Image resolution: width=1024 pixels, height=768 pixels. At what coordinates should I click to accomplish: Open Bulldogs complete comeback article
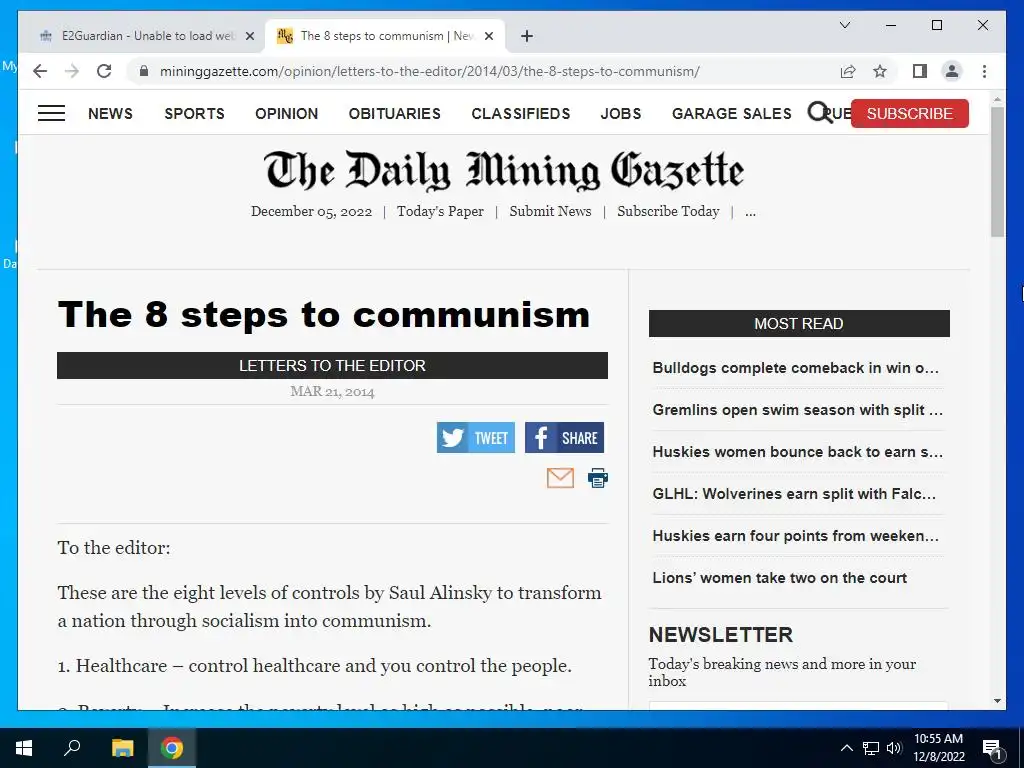pyautogui.click(x=795, y=368)
